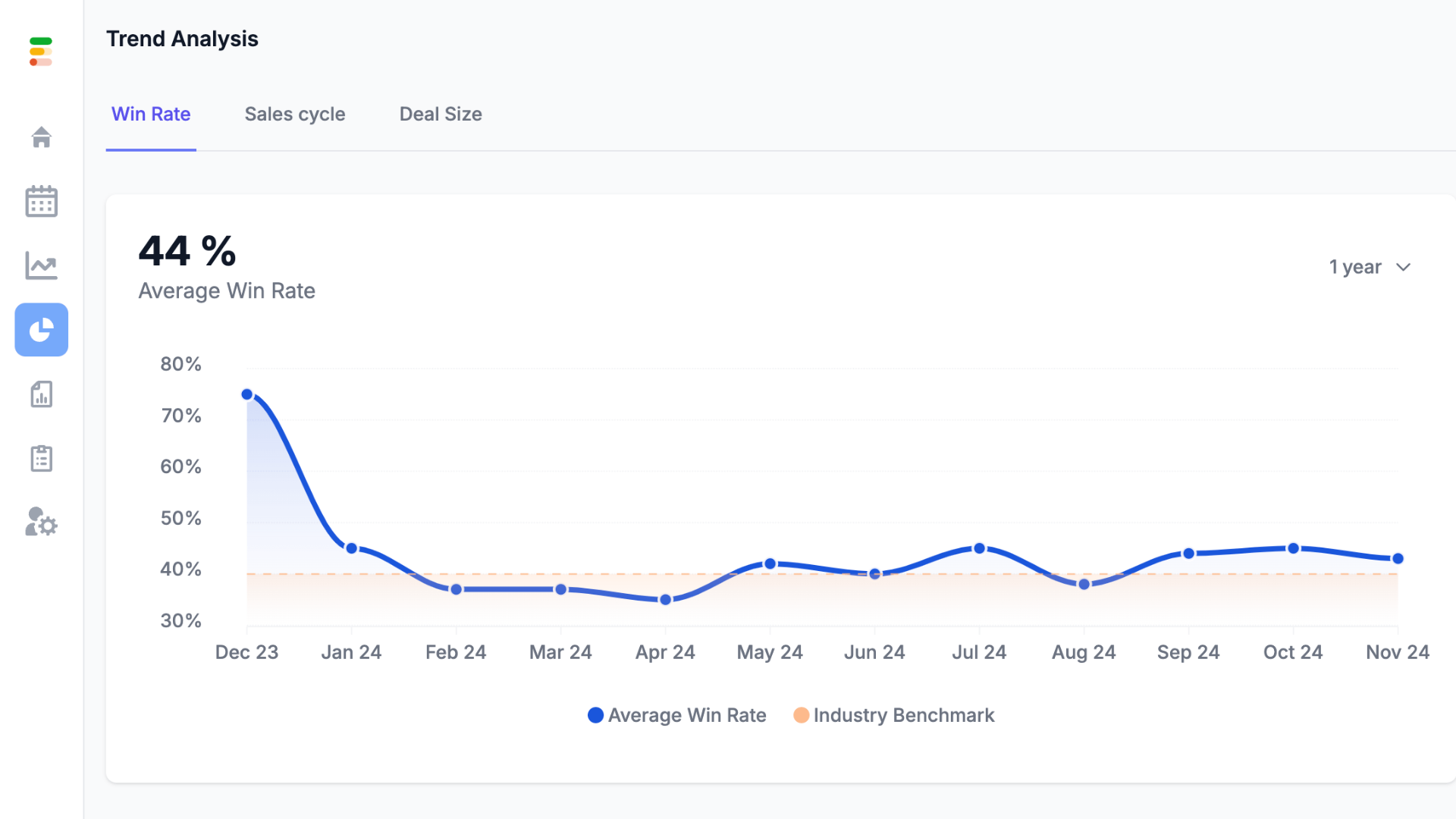Click the Sep 24 data point
The height and width of the screenshot is (819, 1456).
(x=1188, y=554)
